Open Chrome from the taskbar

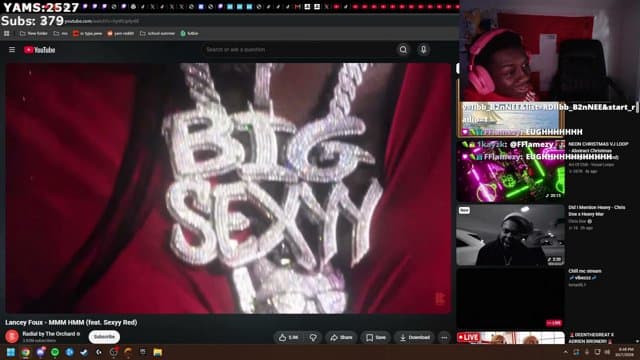point(26,352)
